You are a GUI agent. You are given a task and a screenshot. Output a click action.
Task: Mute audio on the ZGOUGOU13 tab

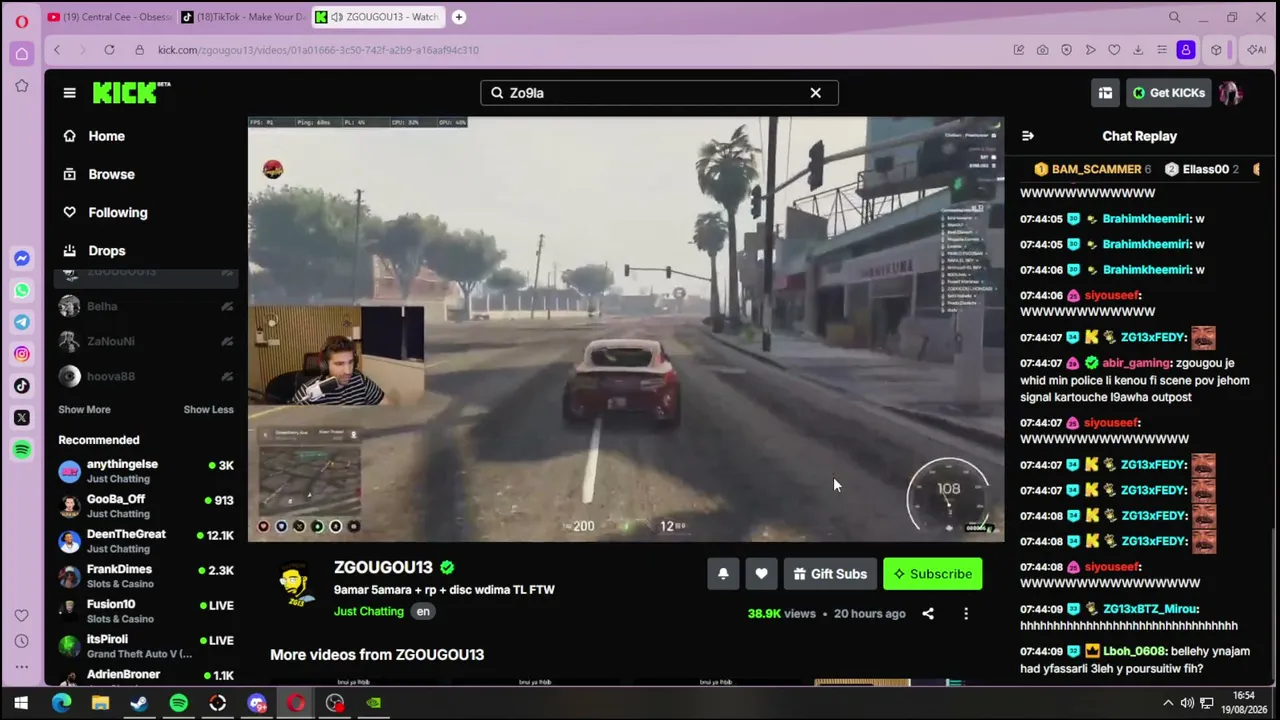click(x=337, y=17)
